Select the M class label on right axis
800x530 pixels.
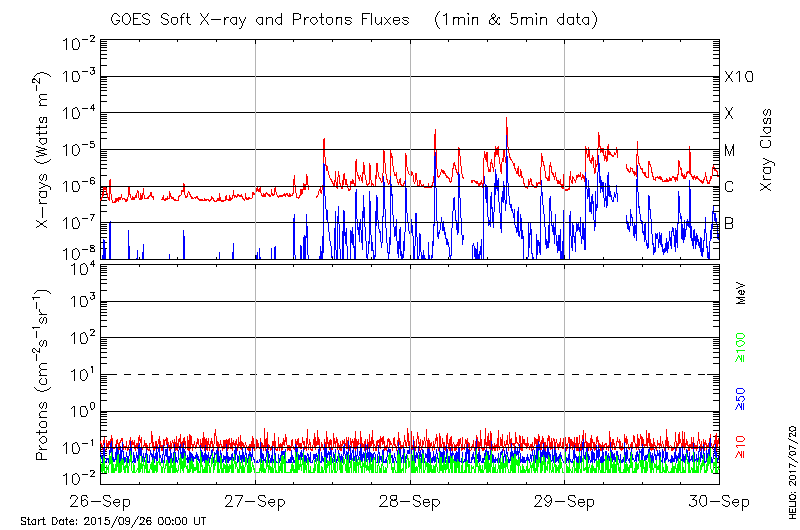(730, 151)
